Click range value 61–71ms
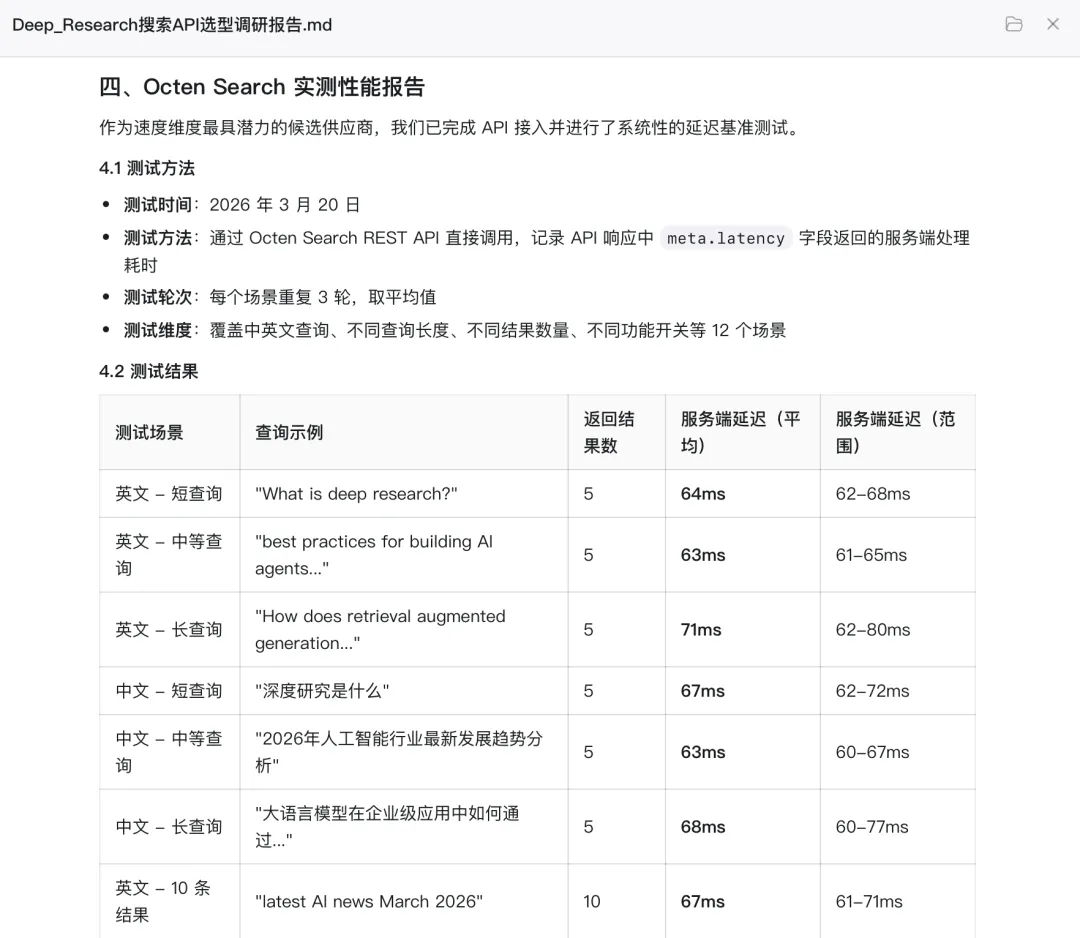This screenshot has width=1080, height=938. (x=869, y=901)
